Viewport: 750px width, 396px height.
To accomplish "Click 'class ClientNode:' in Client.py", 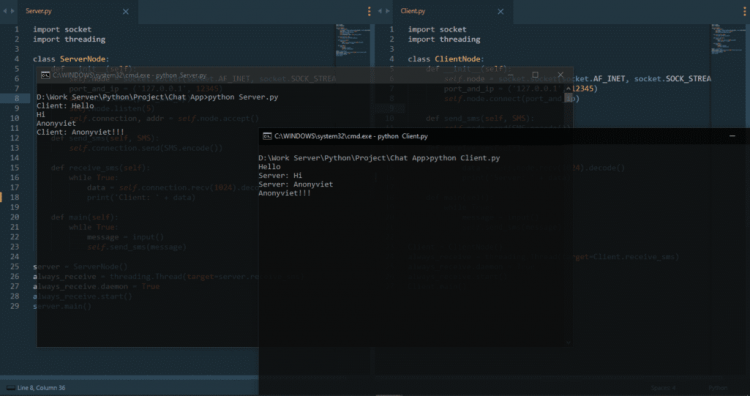I will point(446,59).
